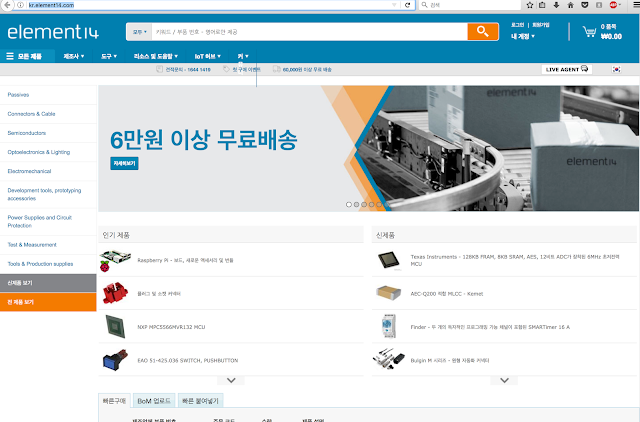The width and height of the screenshot is (640, 422).
Task: Select the third banner carousel dot
Action: pyautogui.click(x=364, y=204)
